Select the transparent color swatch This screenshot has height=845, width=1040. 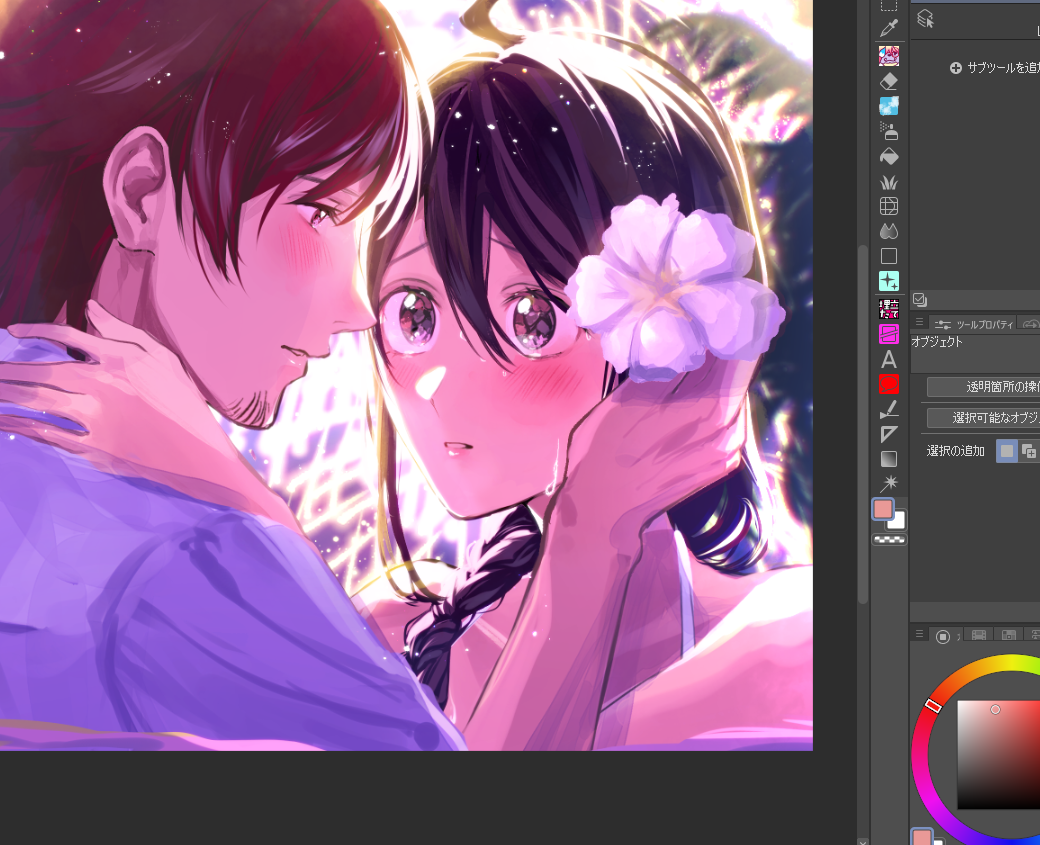point(889,540)
